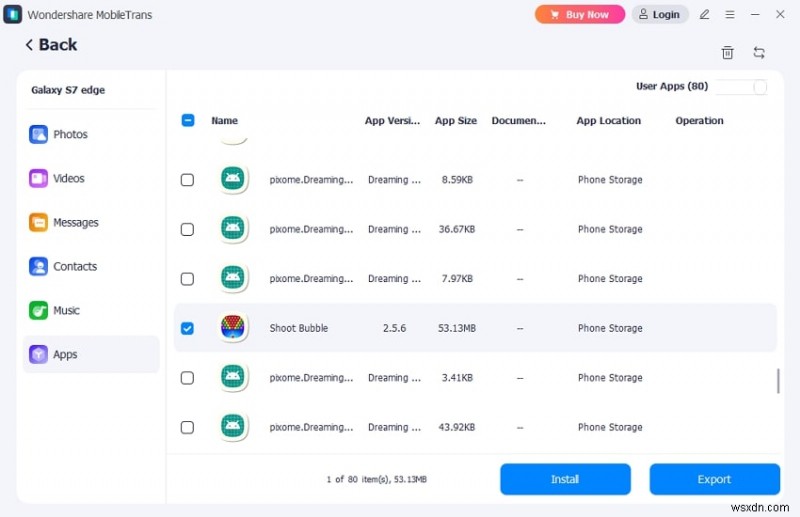
Task: Click the Android icon of 8.59KB app
Action: click(x=233, y=179)
